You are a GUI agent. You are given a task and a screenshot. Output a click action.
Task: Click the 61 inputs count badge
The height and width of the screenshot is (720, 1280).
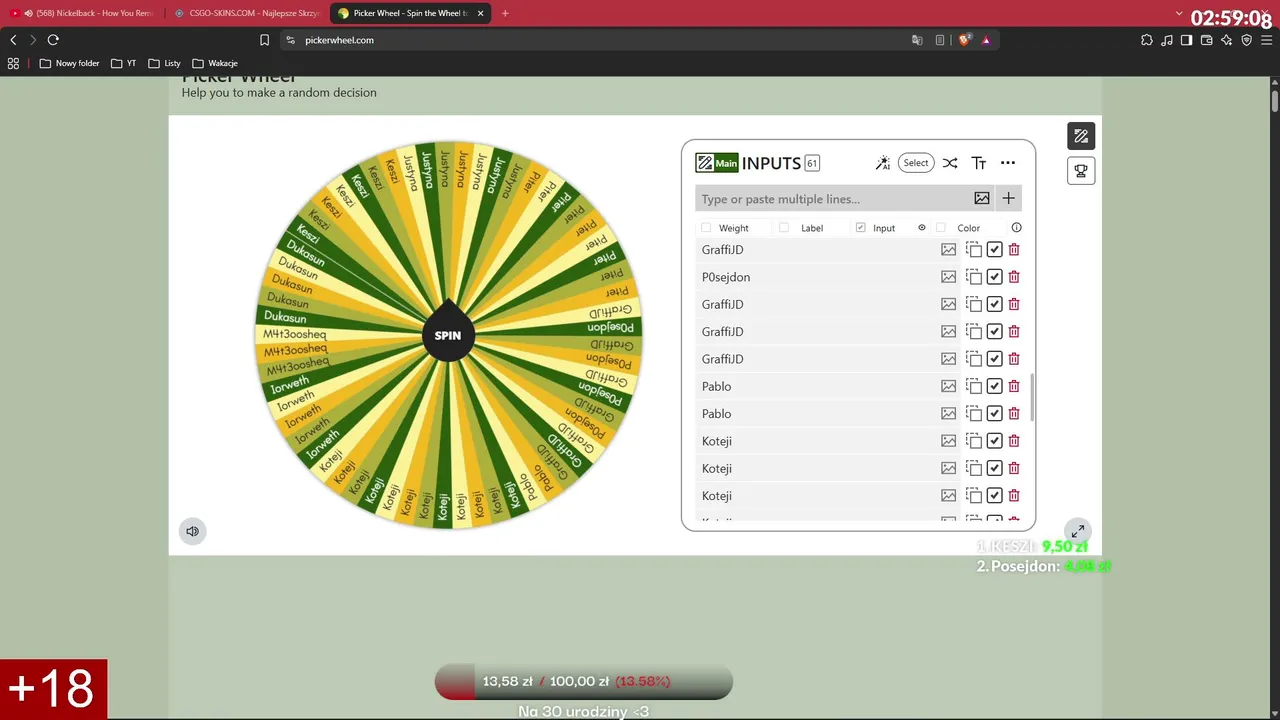(x=812, y=163)
